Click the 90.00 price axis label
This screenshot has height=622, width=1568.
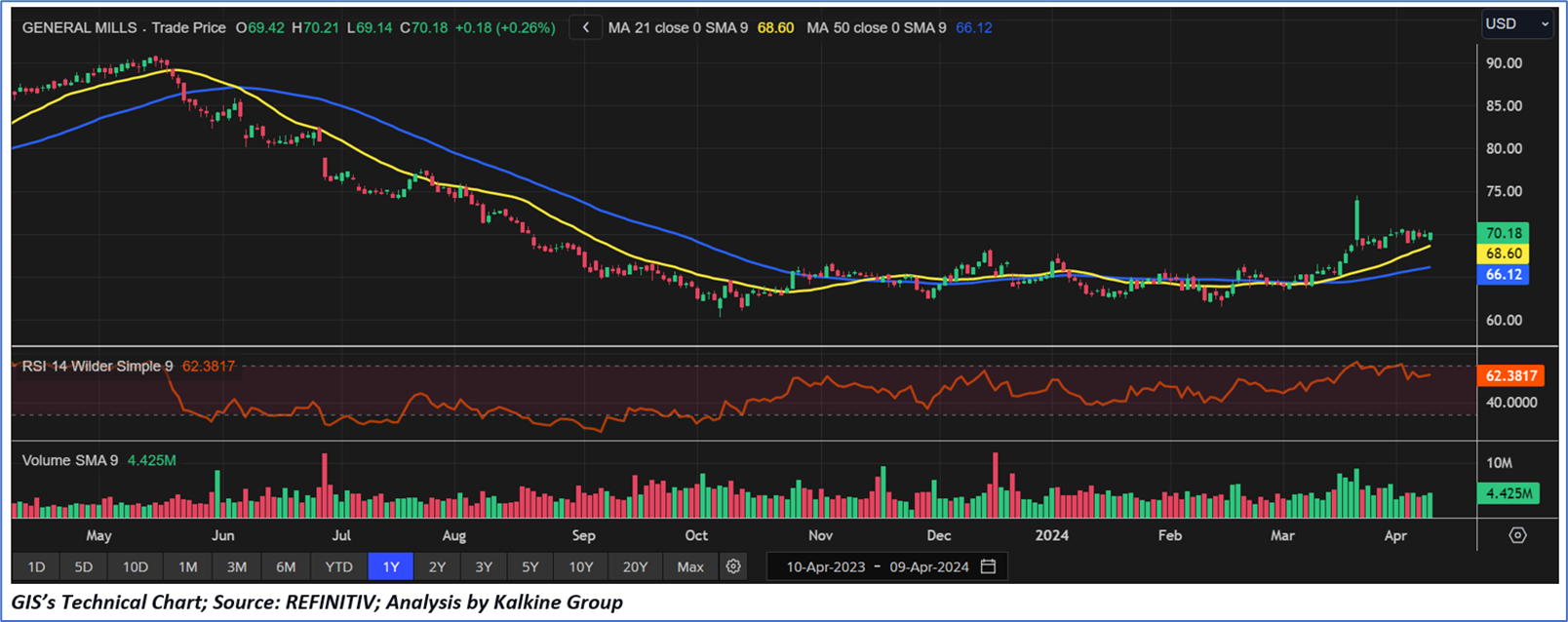[x=1504, y=62]
